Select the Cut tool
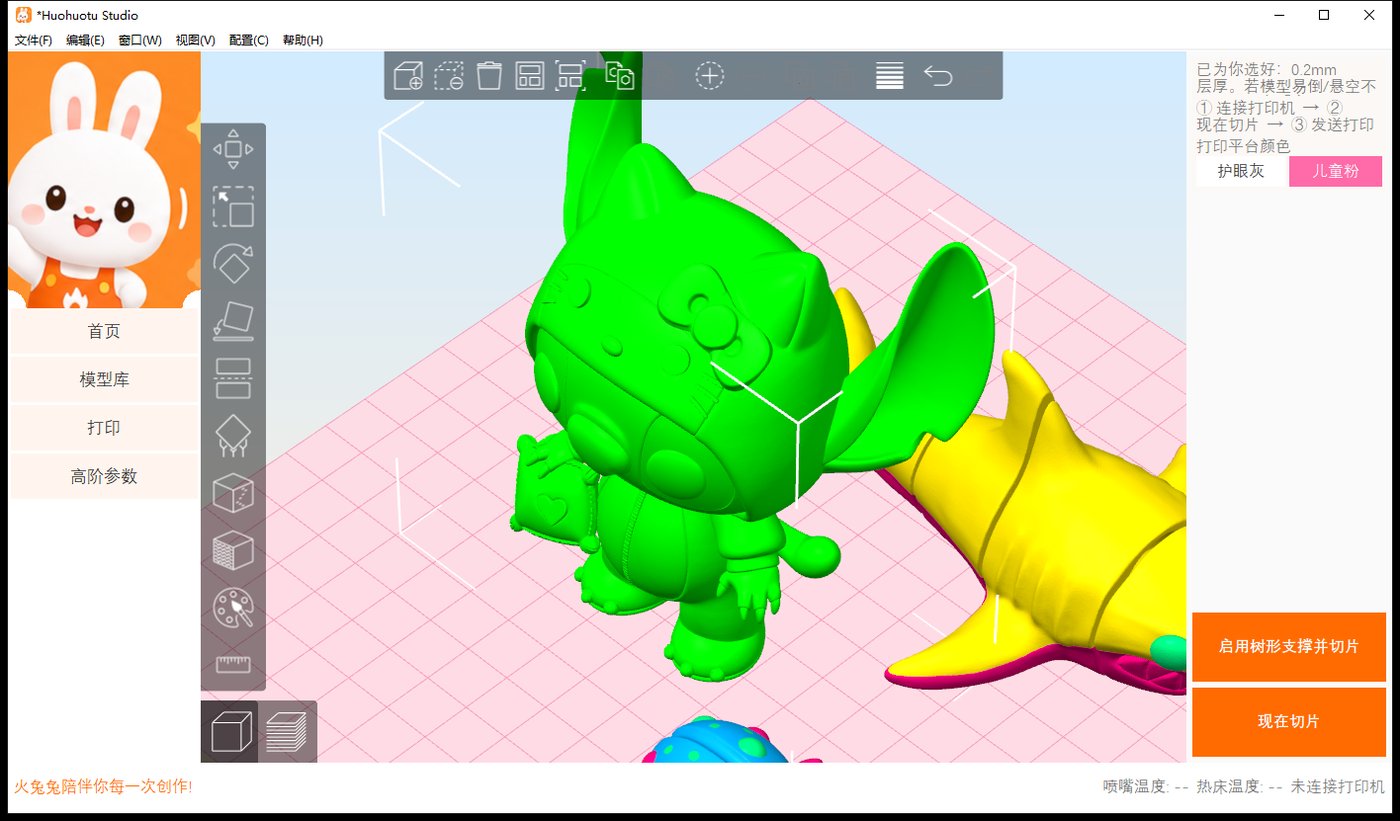Screen dimensions: 1400x821 pos(233,378)
